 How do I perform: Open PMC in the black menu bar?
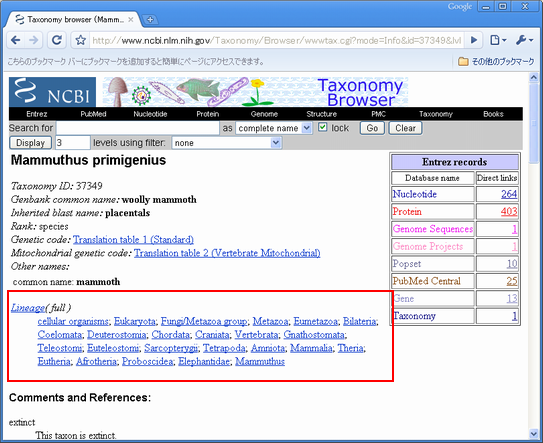tap(378, 114)
